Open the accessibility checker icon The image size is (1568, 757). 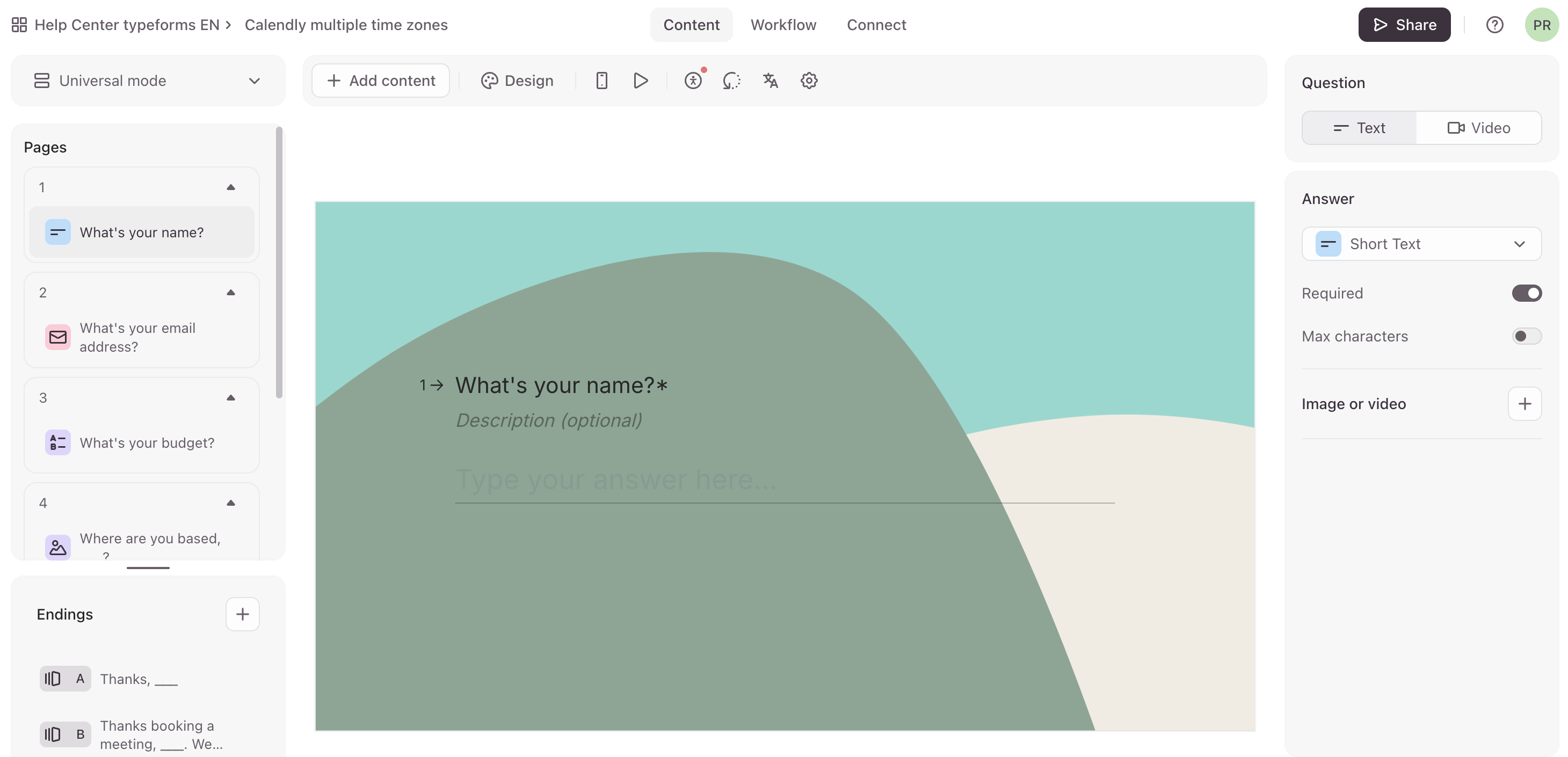click(693, 81)
